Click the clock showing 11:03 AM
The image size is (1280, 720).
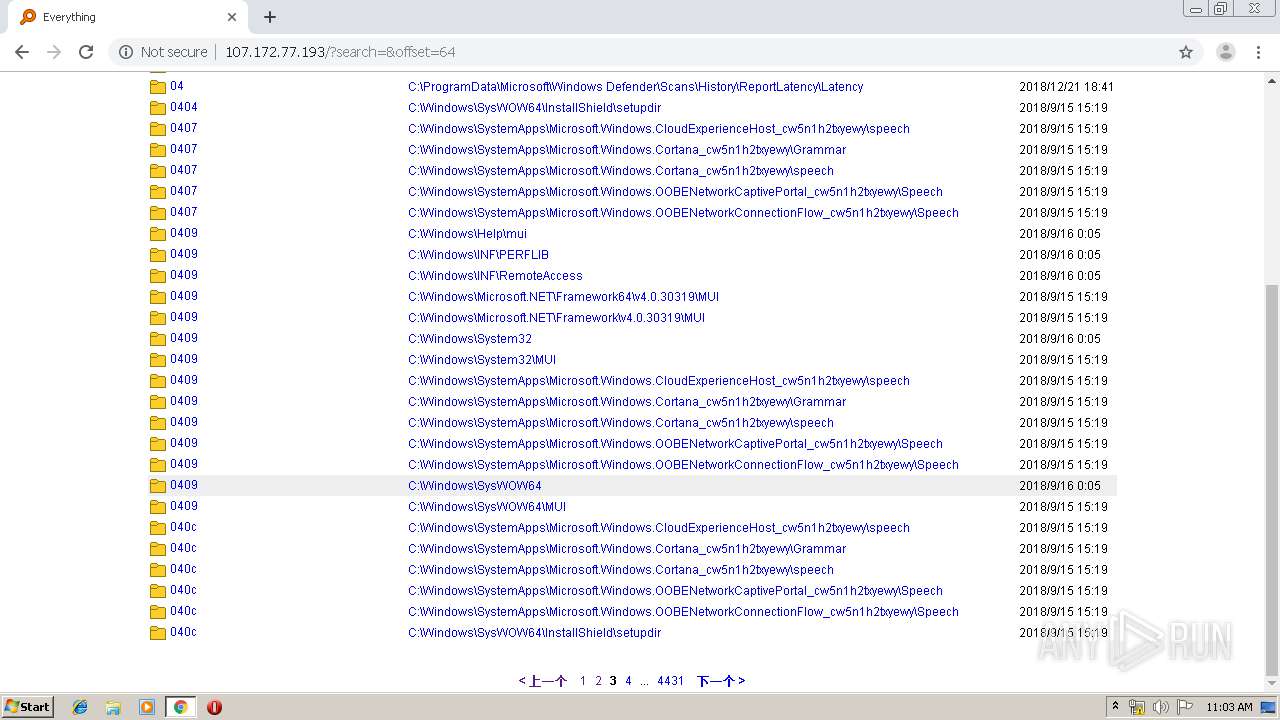pos(1229,707)
